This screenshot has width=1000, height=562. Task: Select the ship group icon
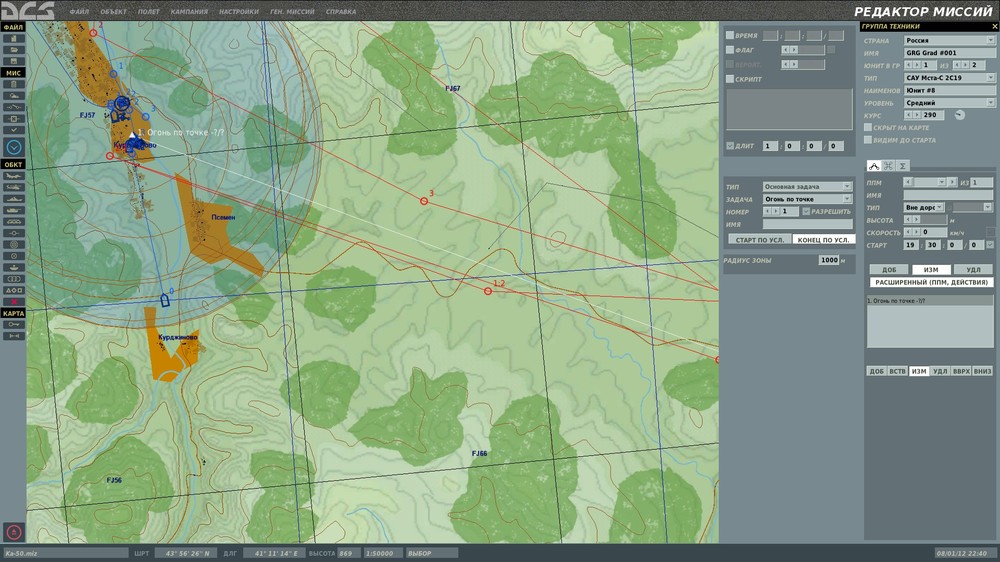point(13,199)
